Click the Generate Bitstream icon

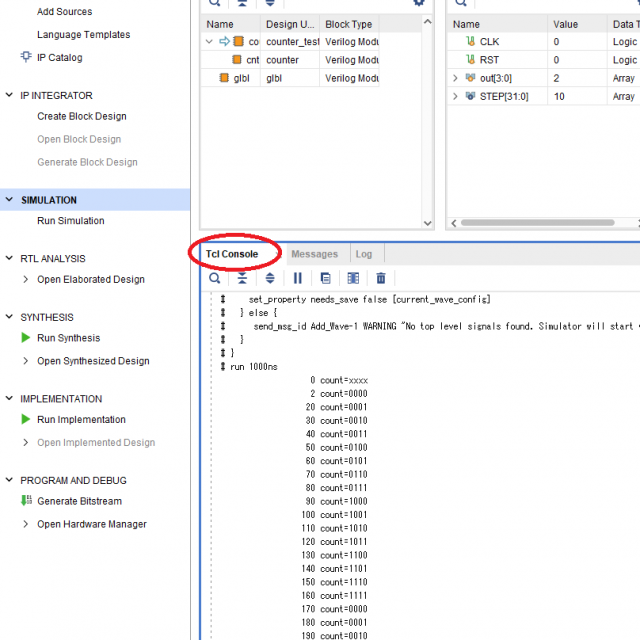click(x=26, y=501)
